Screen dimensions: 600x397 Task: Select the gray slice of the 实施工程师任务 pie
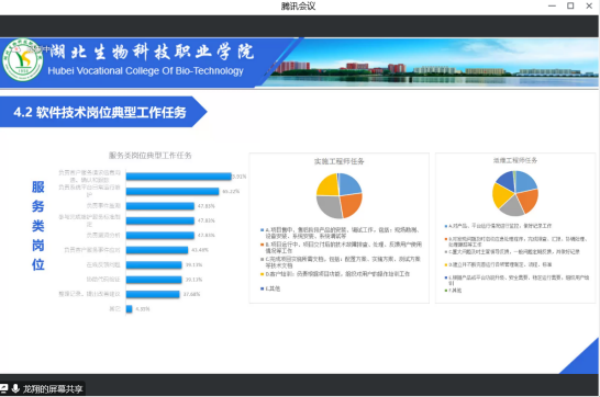329,207
